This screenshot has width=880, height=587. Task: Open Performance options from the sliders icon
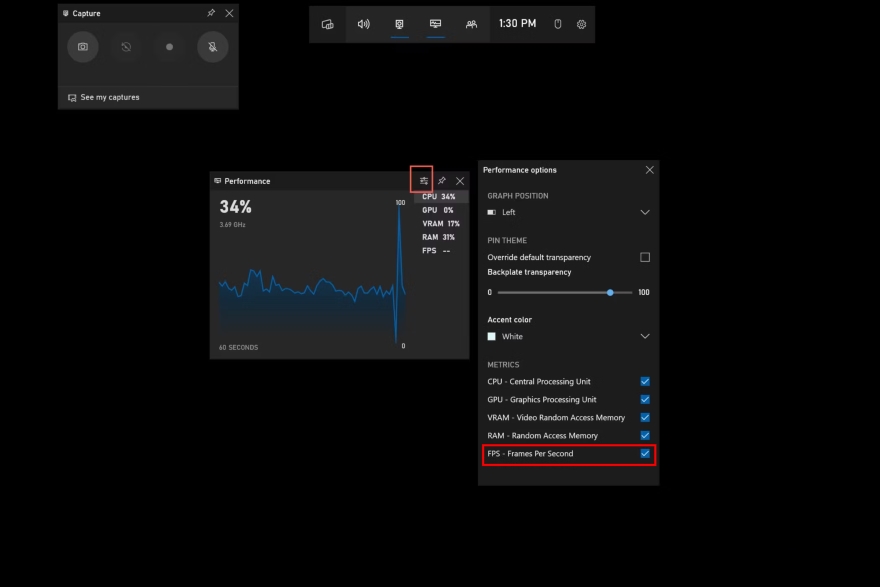423,180
